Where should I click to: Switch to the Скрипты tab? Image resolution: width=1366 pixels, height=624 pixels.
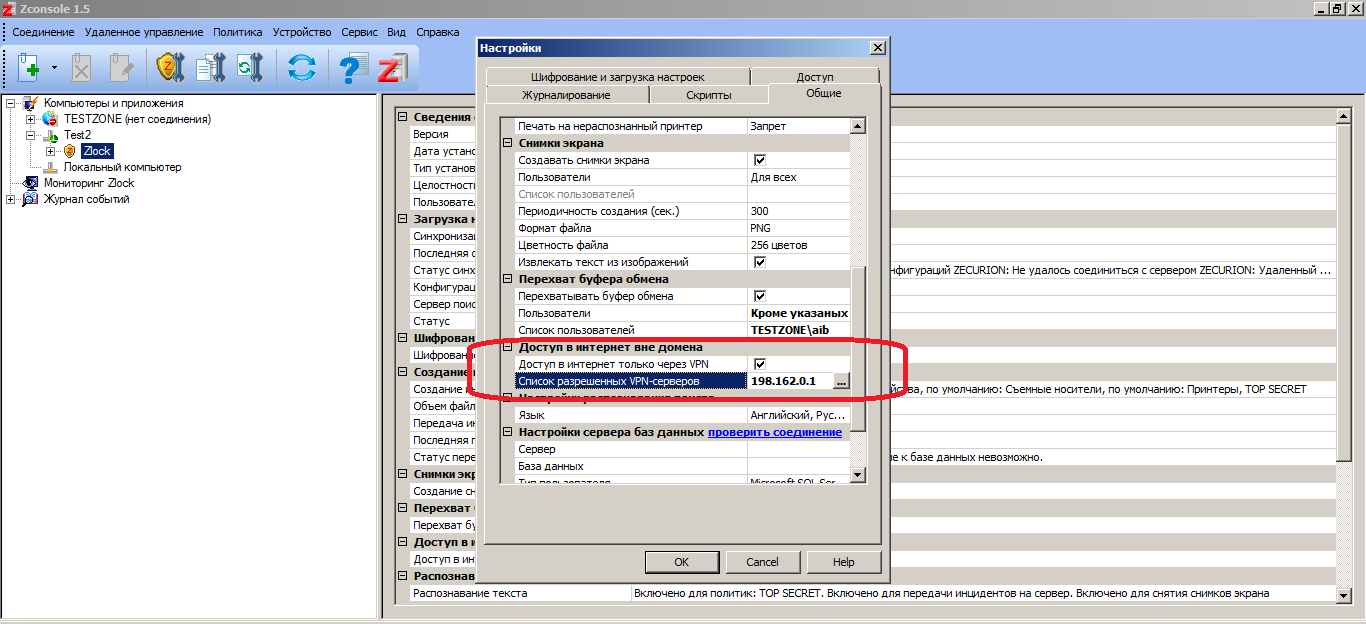click(708, 95)
